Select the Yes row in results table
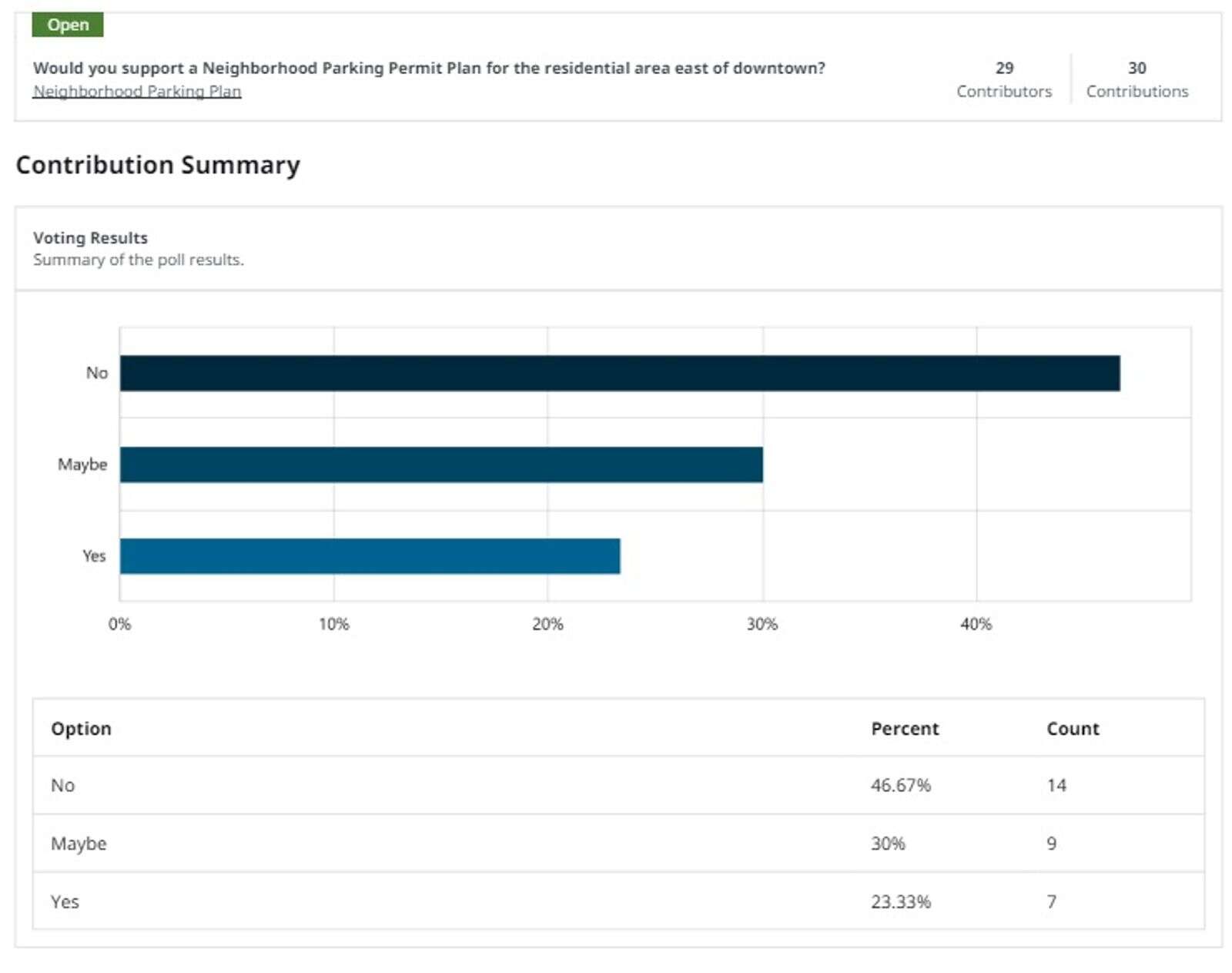Image resolution: width=1232 pixels, height=973 pixels. [618, 901]
